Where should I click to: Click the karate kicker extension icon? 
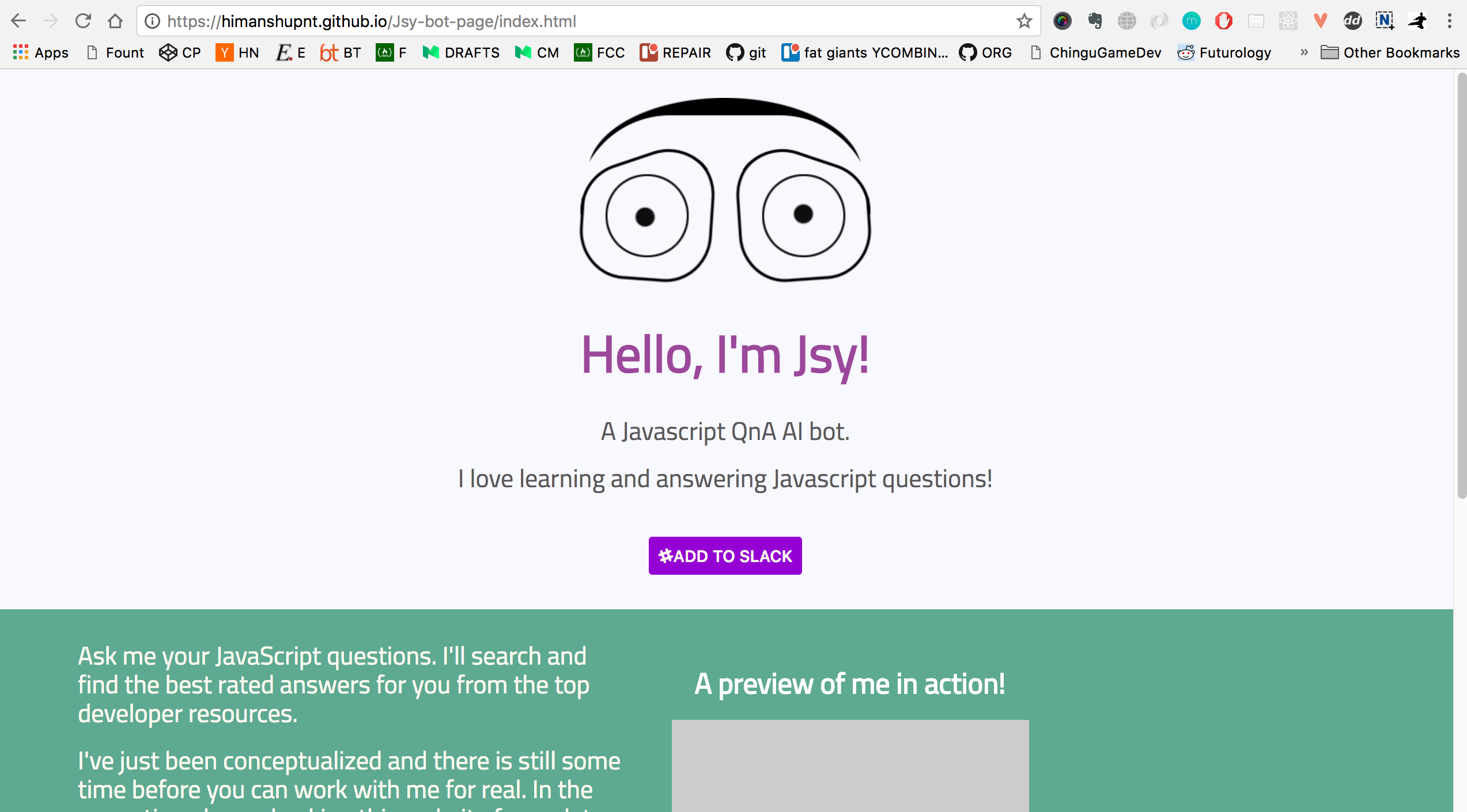[x=1417, y=21]
